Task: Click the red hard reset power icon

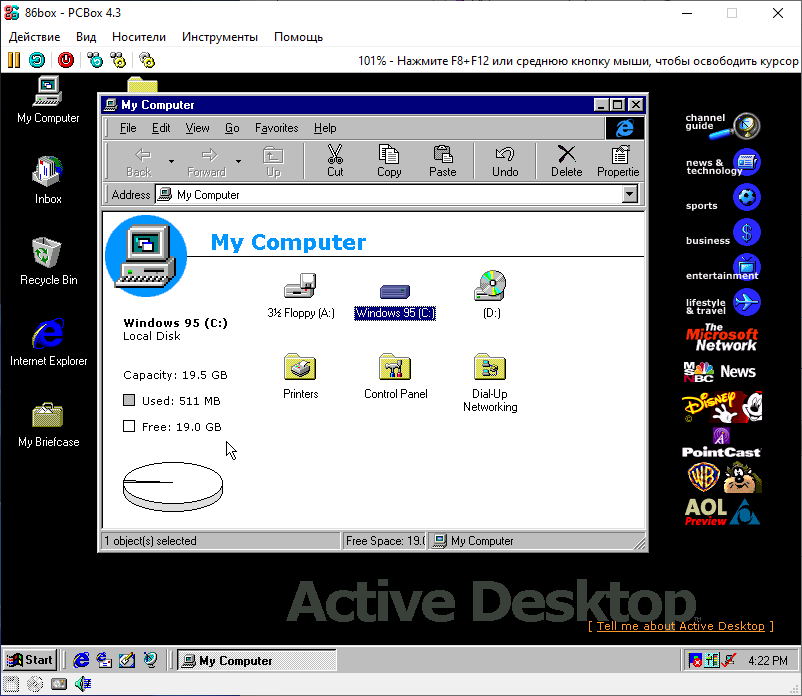Action: [66, 60]
